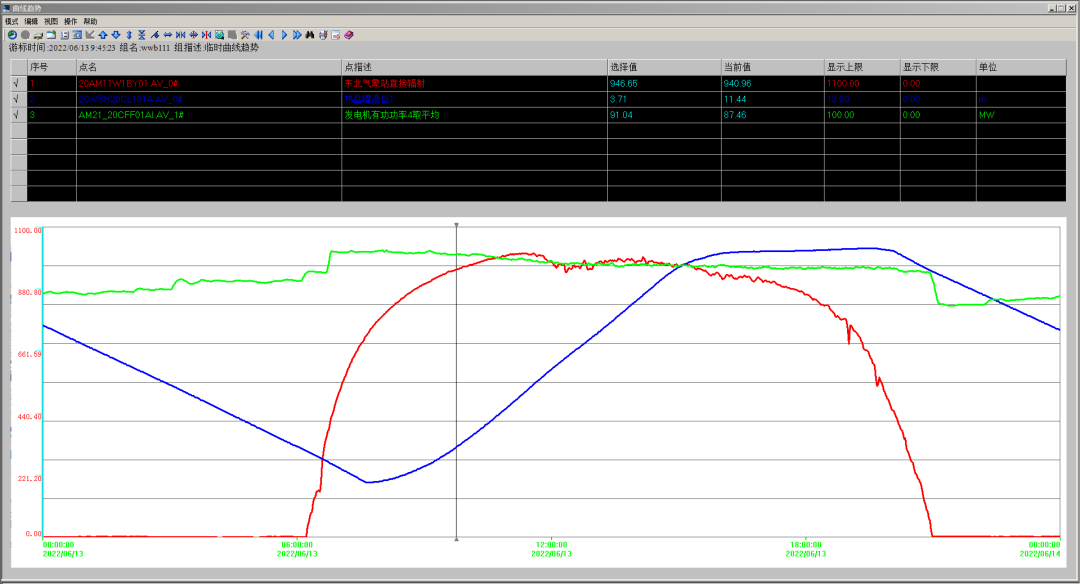Click the 点描述 column header

click(x=475, y=67)
